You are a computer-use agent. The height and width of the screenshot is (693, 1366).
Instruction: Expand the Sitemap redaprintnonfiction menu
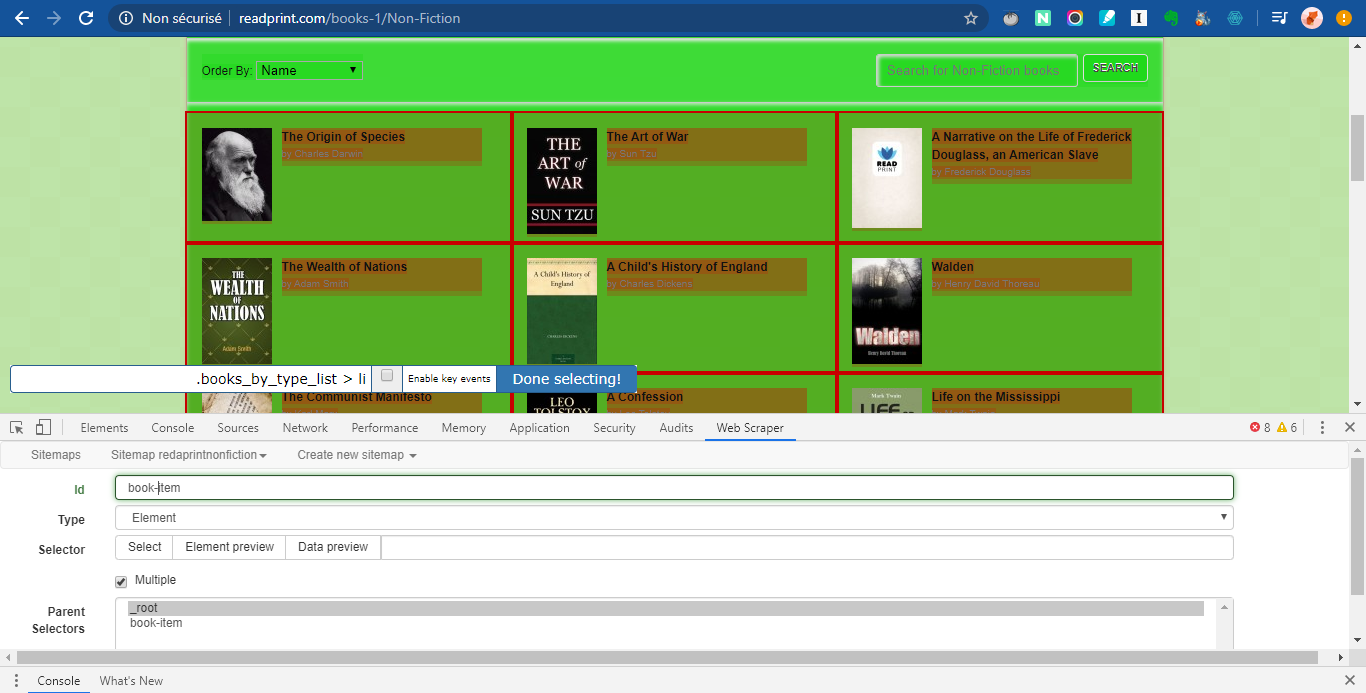(x=189, y=455)
